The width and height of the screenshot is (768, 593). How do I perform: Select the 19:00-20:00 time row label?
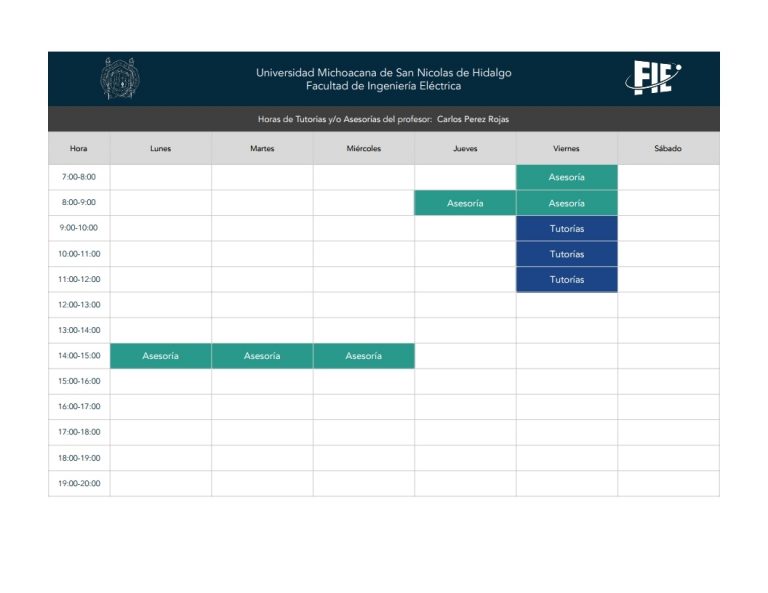[x=79, y=483]
